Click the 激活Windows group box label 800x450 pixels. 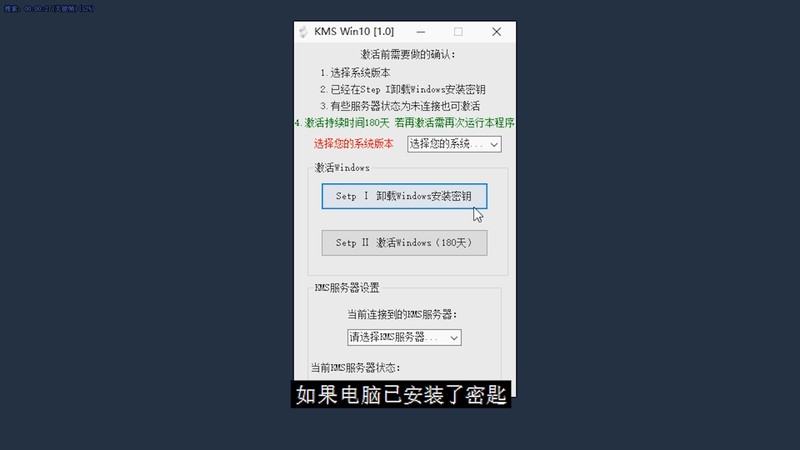click(342, 167)
